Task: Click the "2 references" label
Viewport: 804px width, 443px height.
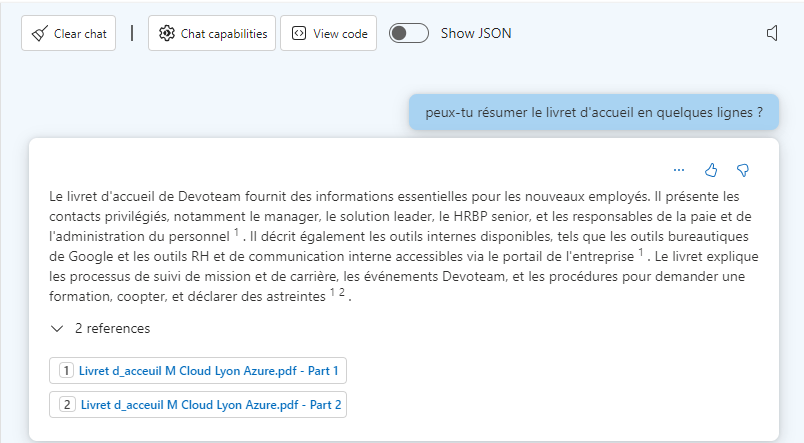Action: (x=112, y=328)
